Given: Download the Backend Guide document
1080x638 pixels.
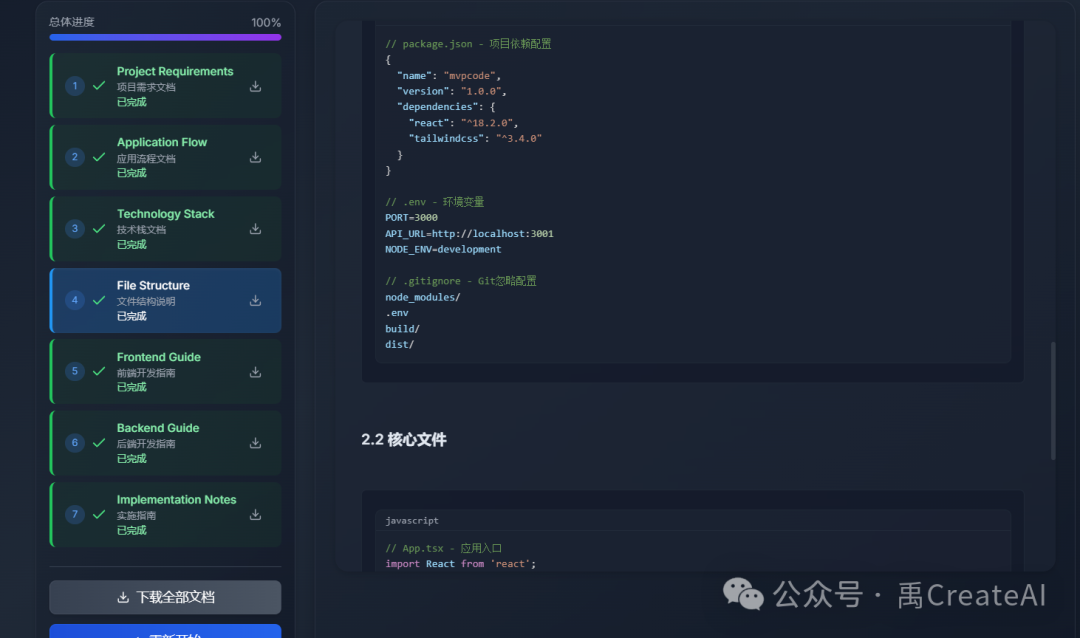Looking at the screenshot, I should [x=255, y=443].
